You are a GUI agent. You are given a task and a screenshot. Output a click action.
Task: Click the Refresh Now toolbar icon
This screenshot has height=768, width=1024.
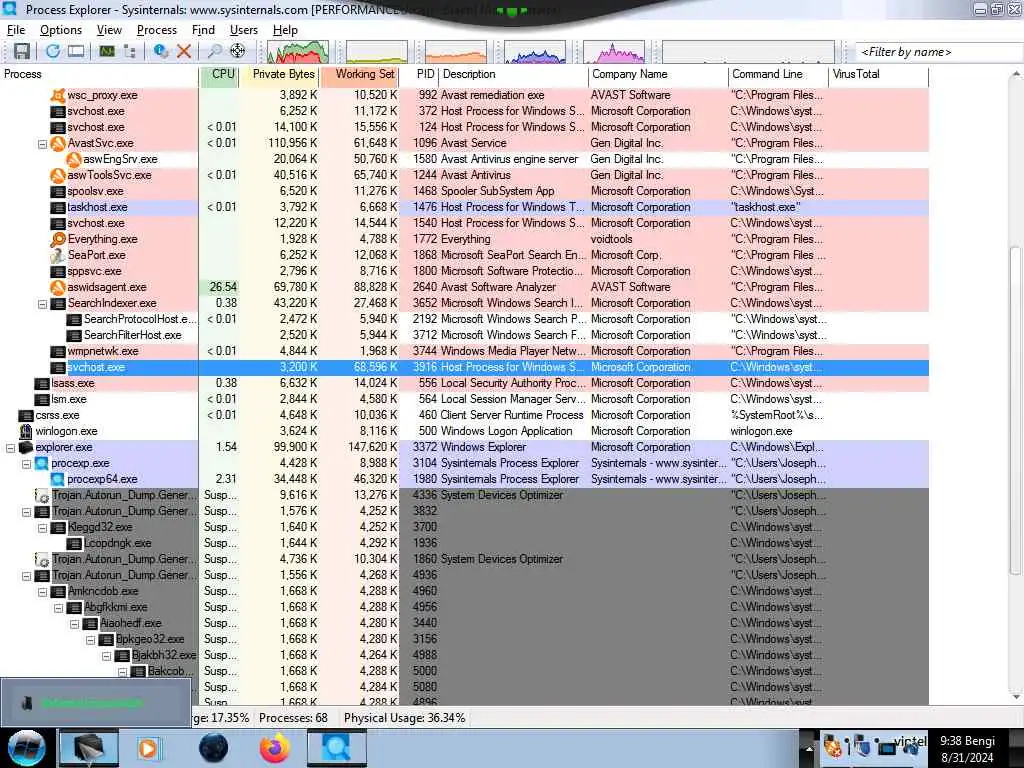[53, 52]
